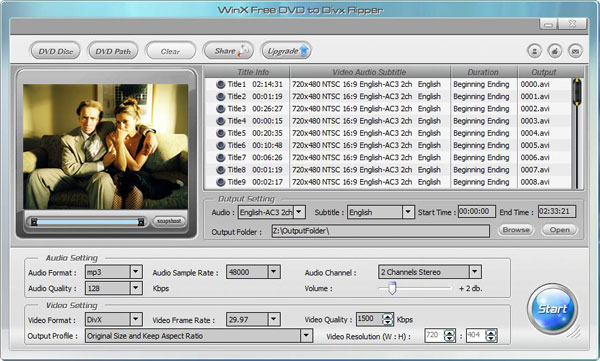Click the Output column header
600x361 pixels.
pos(544,72)
